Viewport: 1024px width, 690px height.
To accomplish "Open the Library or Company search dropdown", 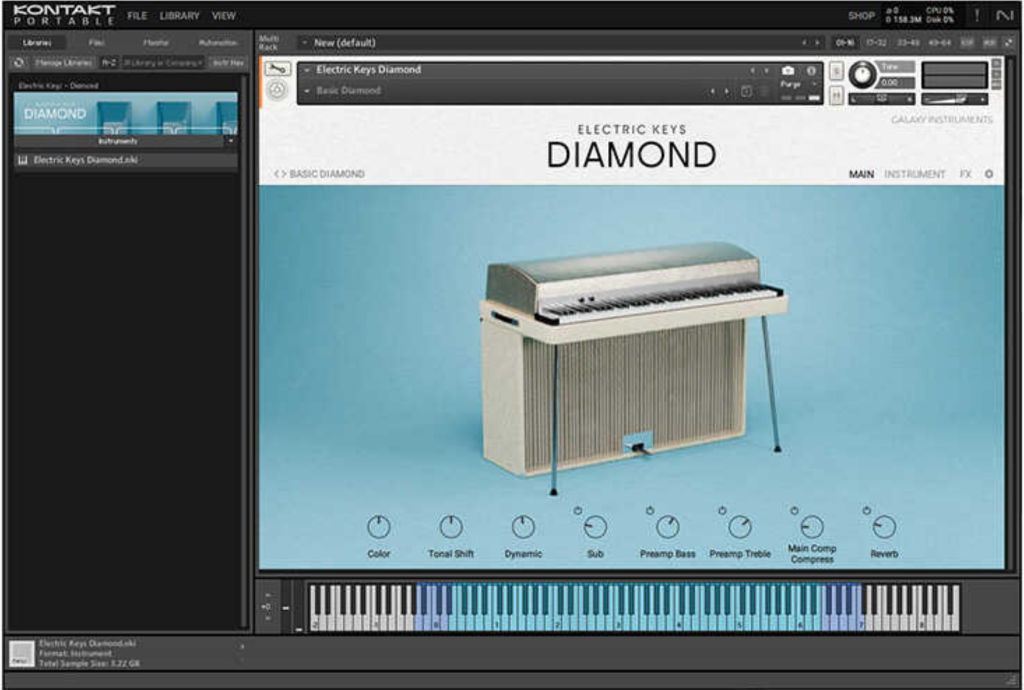I will tap(163, 63).
